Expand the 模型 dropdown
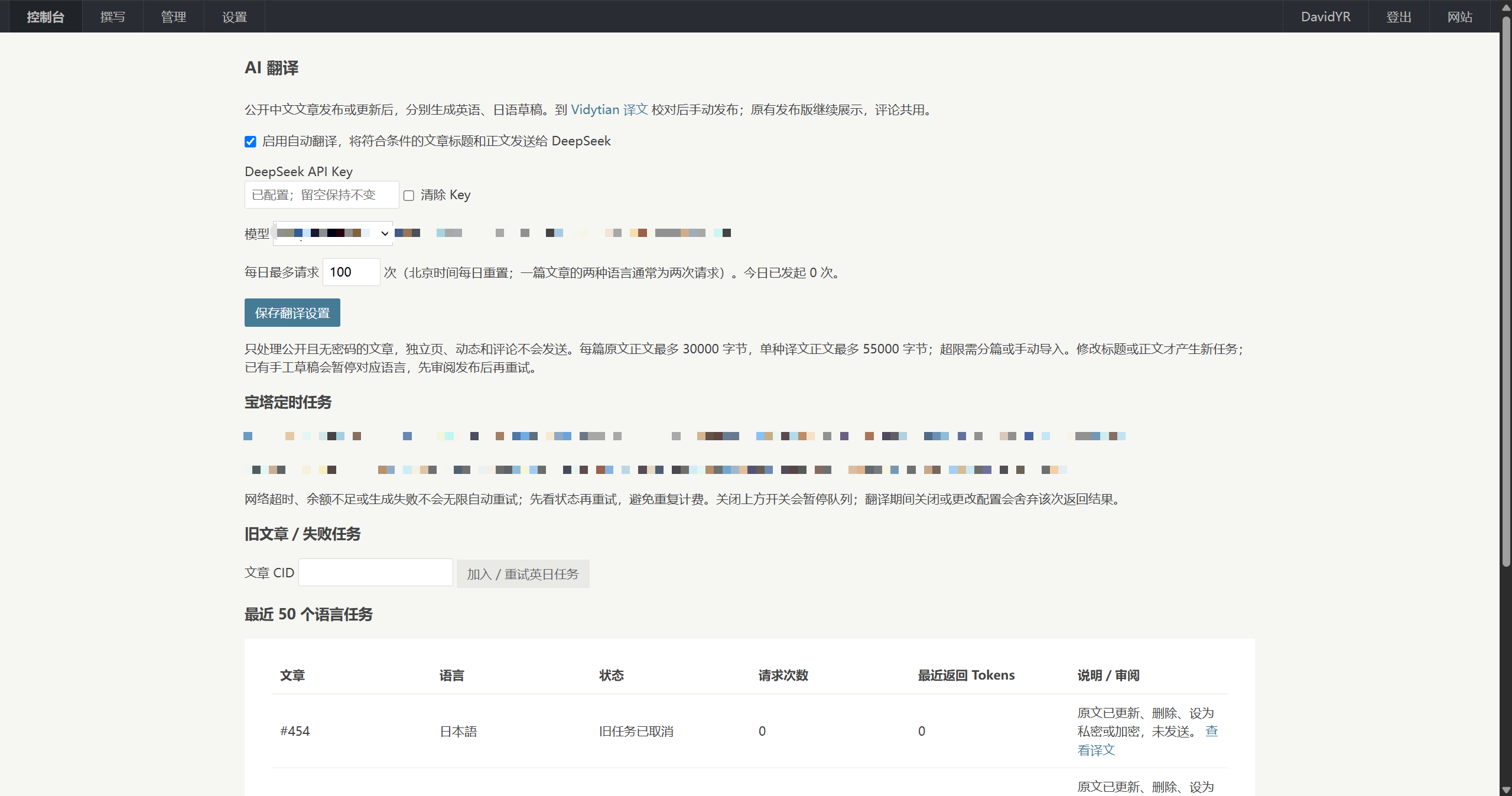 [x=333, y=233]
